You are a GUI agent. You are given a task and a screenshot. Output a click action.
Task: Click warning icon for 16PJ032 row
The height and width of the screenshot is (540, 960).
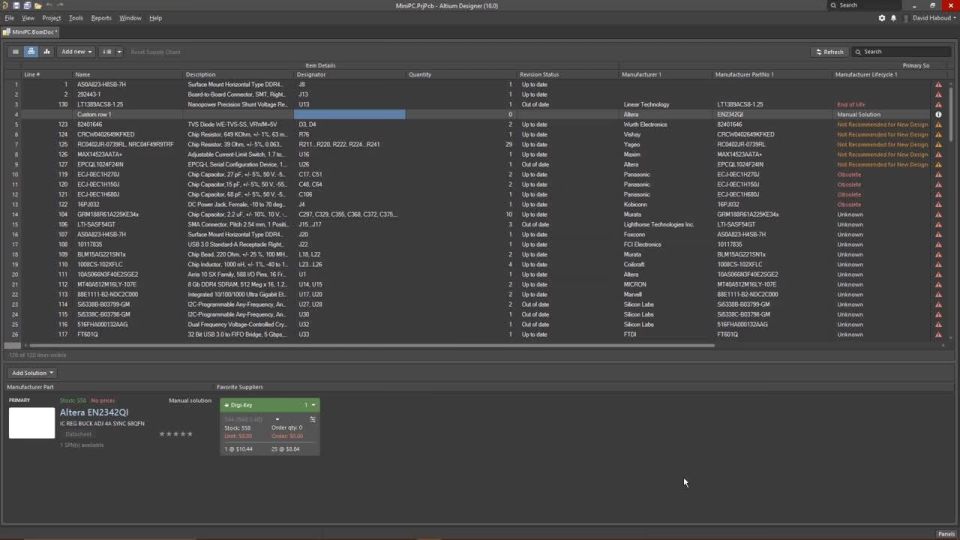click(x=938, y=204)
